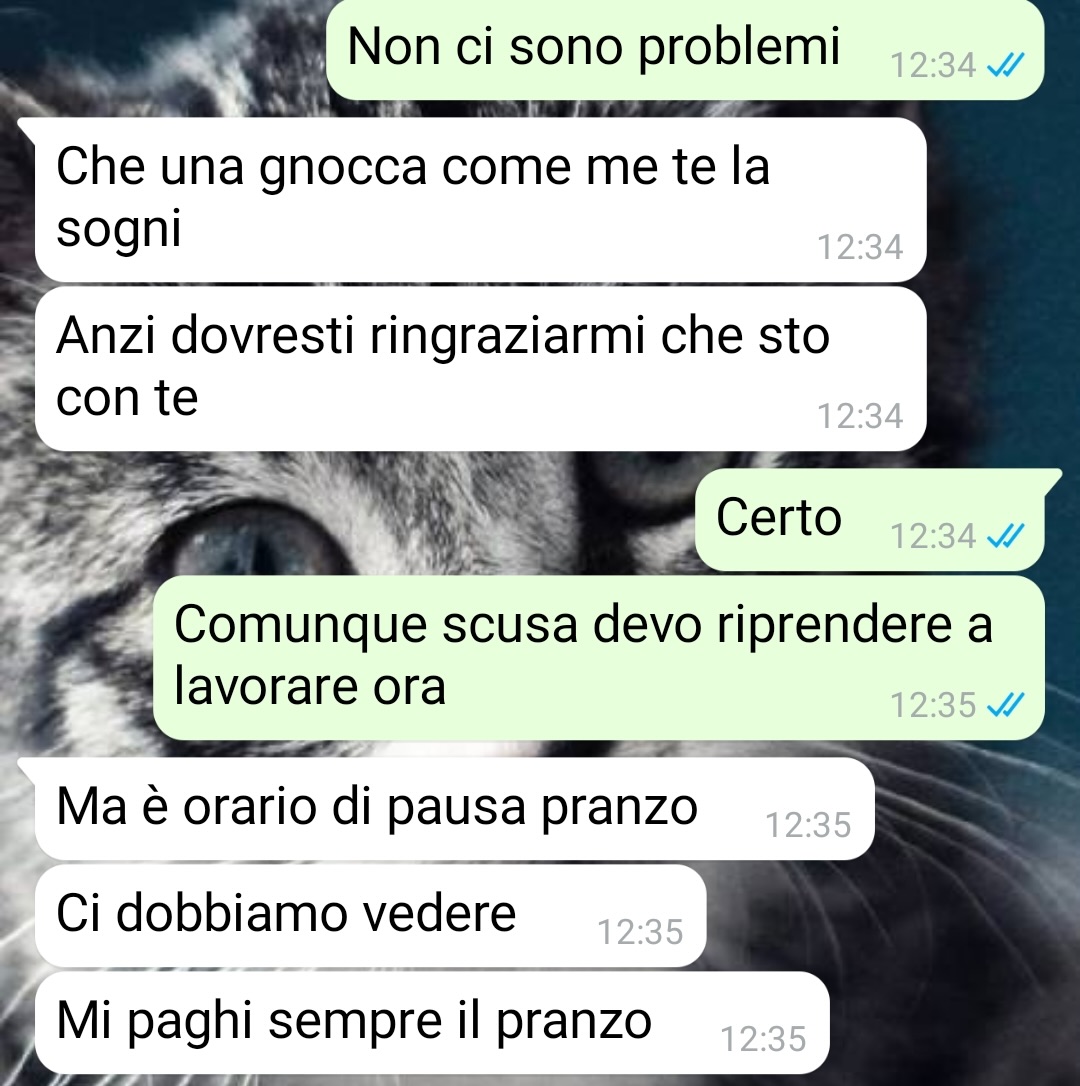Click the double check marks beside 'Certo'
Screen dimensions: 1080x1086
pos(1005,536)
